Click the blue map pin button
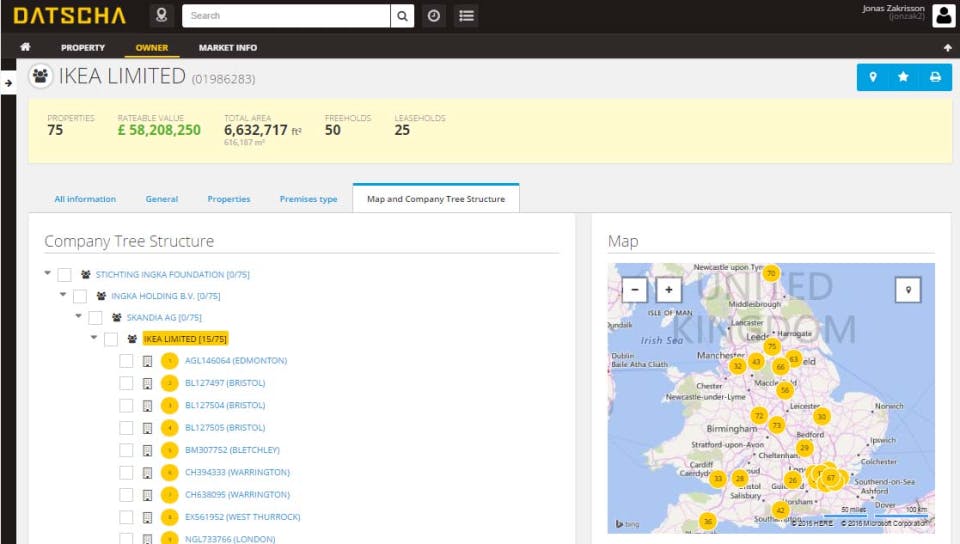The width and height of the screenshot is (960, 544). coord(873,77)
